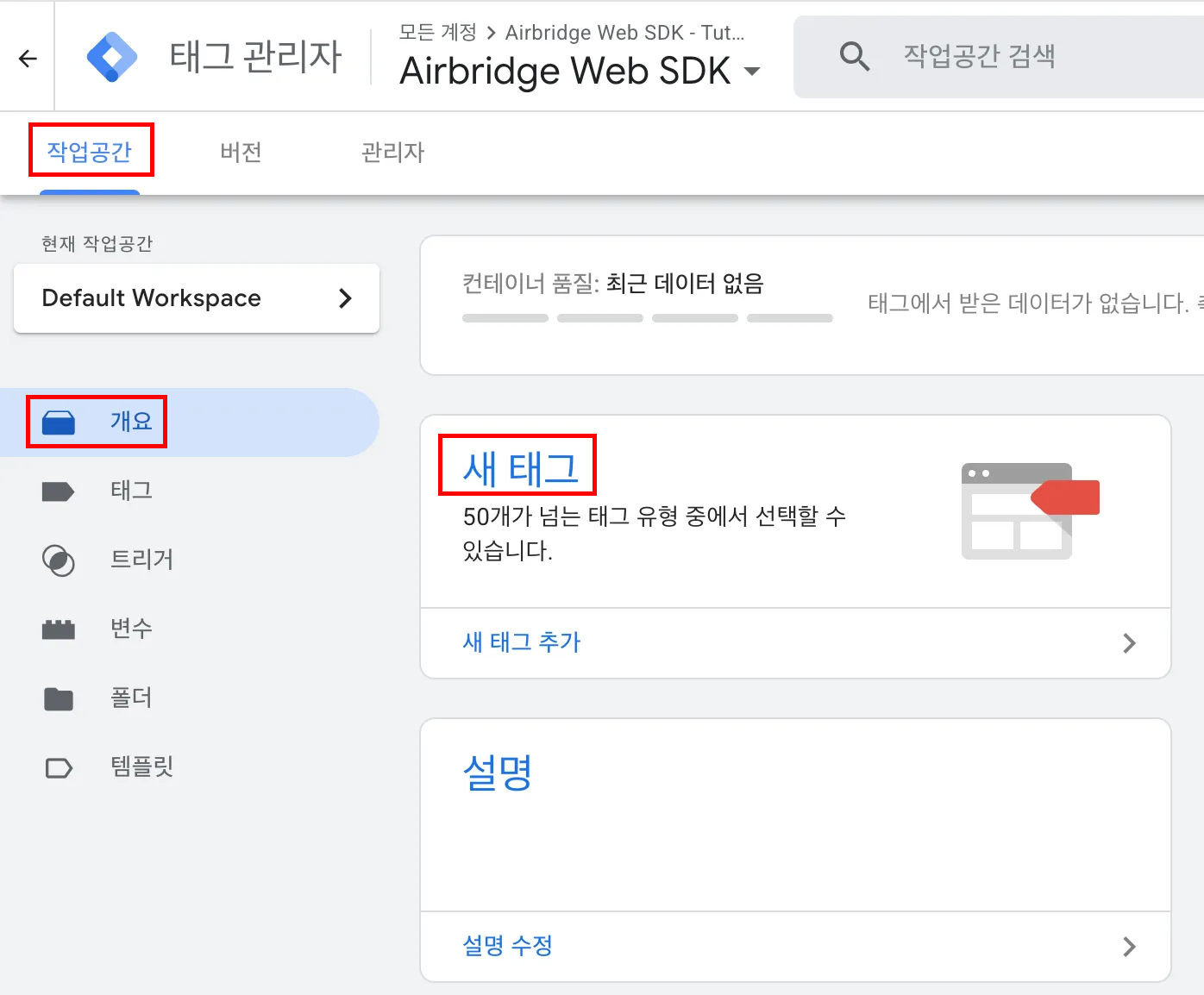Click the 태그 관리자 title text

pos(255,57)
